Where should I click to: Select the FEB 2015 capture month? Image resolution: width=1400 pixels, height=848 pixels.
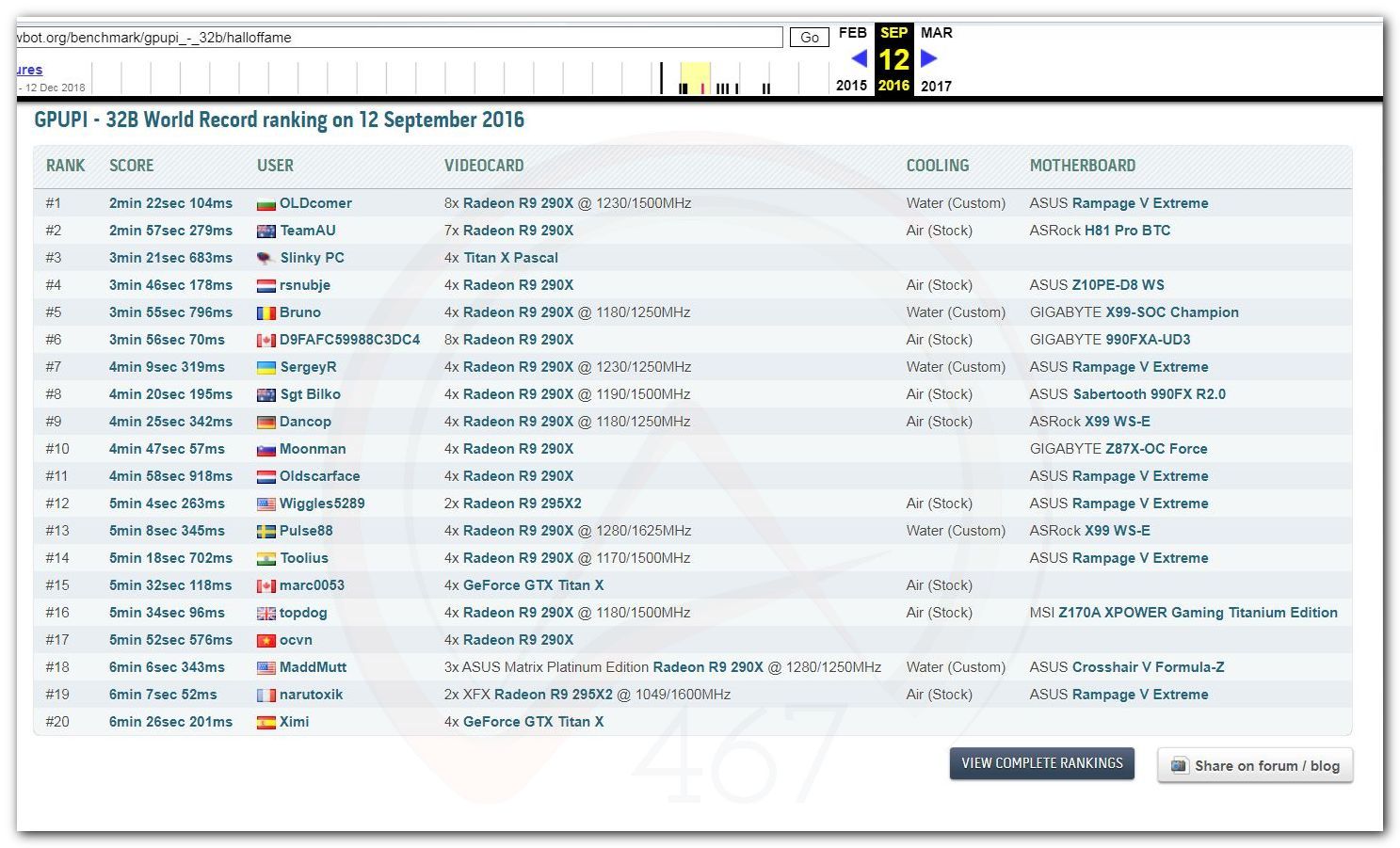(x=852, y=32)
